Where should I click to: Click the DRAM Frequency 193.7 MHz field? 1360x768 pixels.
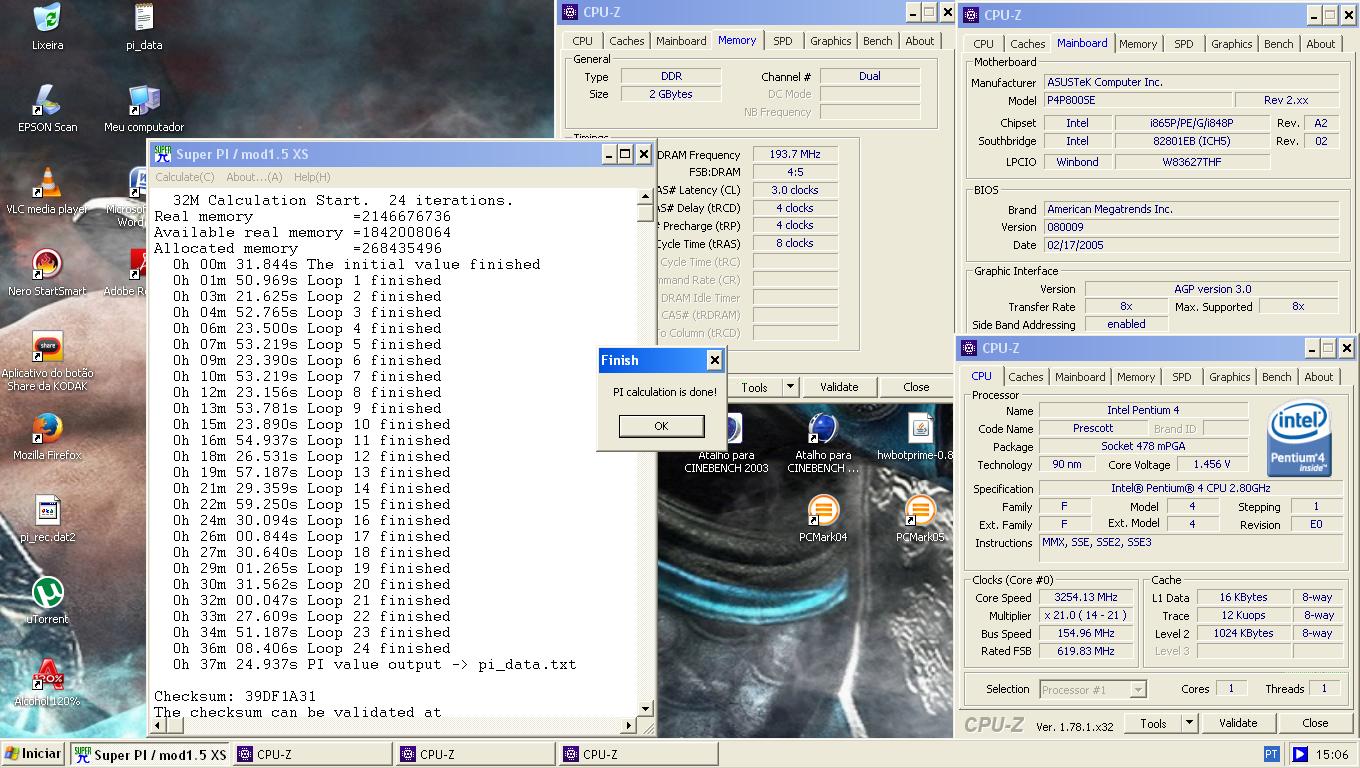795,155
